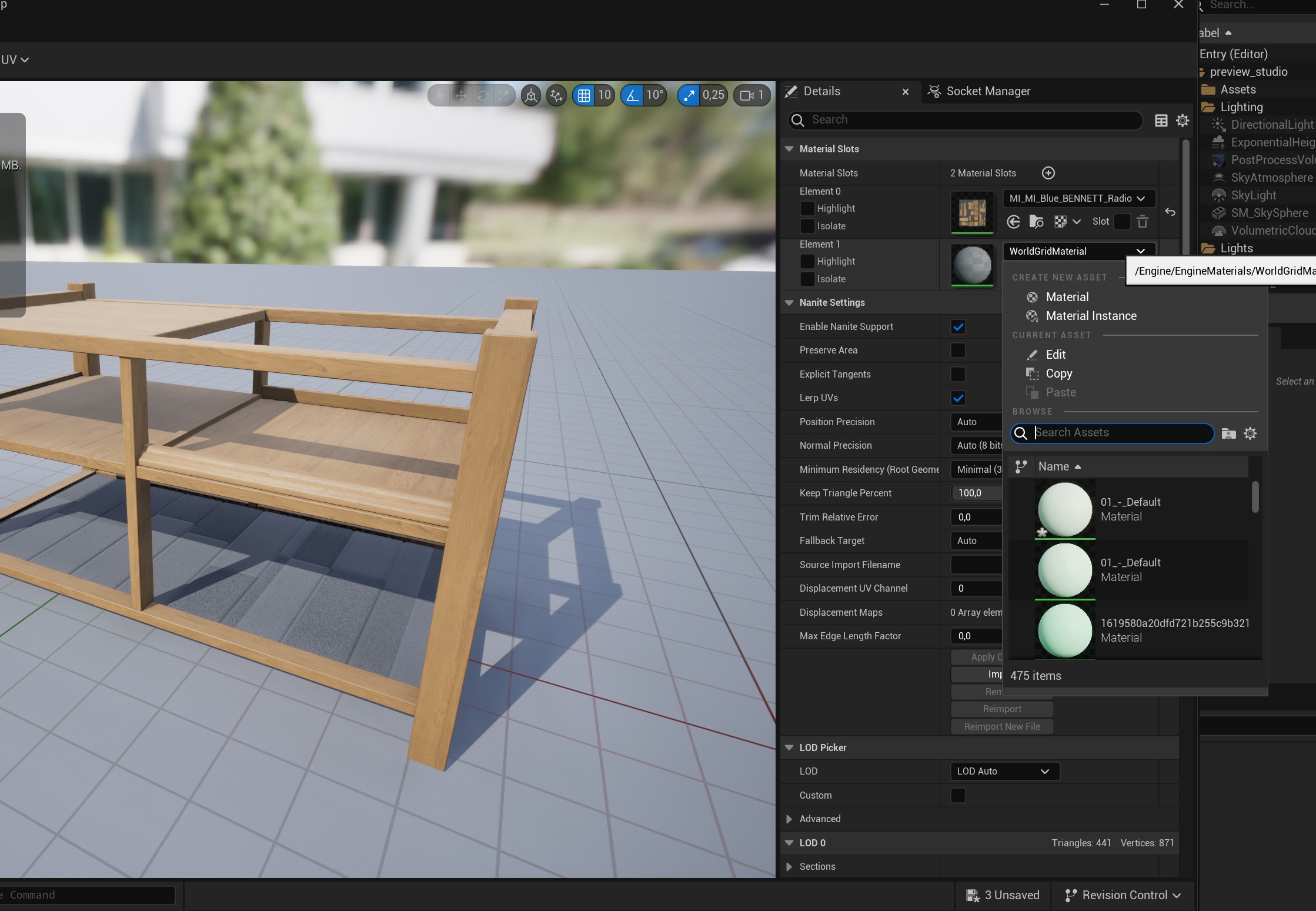The width and height of the screenshot is (1316, 911).
Task: Open rotation snap value 10°
Action: [x=654, y=95]
